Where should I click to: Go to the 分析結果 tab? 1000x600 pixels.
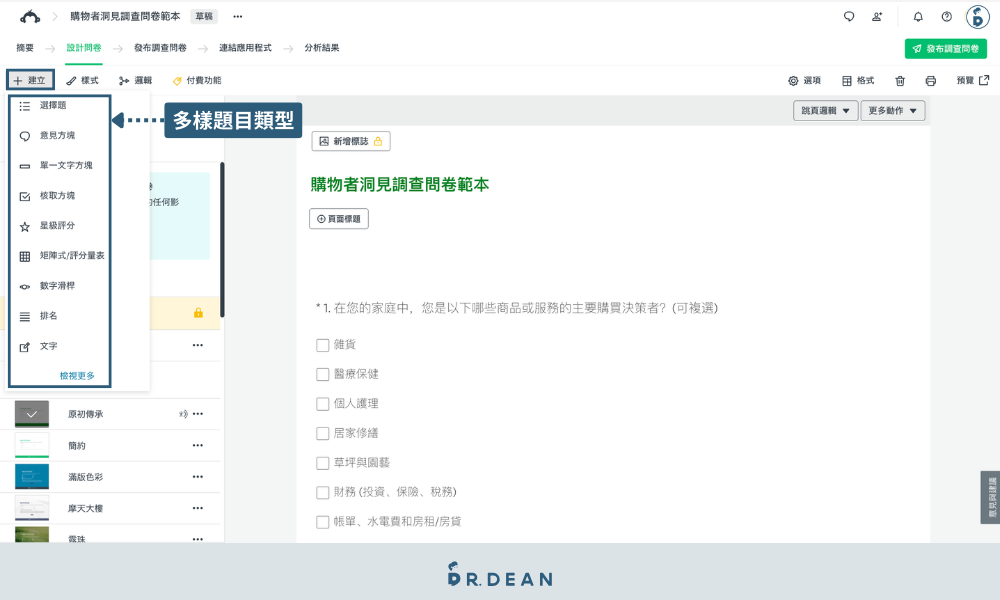(x=321, y=48)
